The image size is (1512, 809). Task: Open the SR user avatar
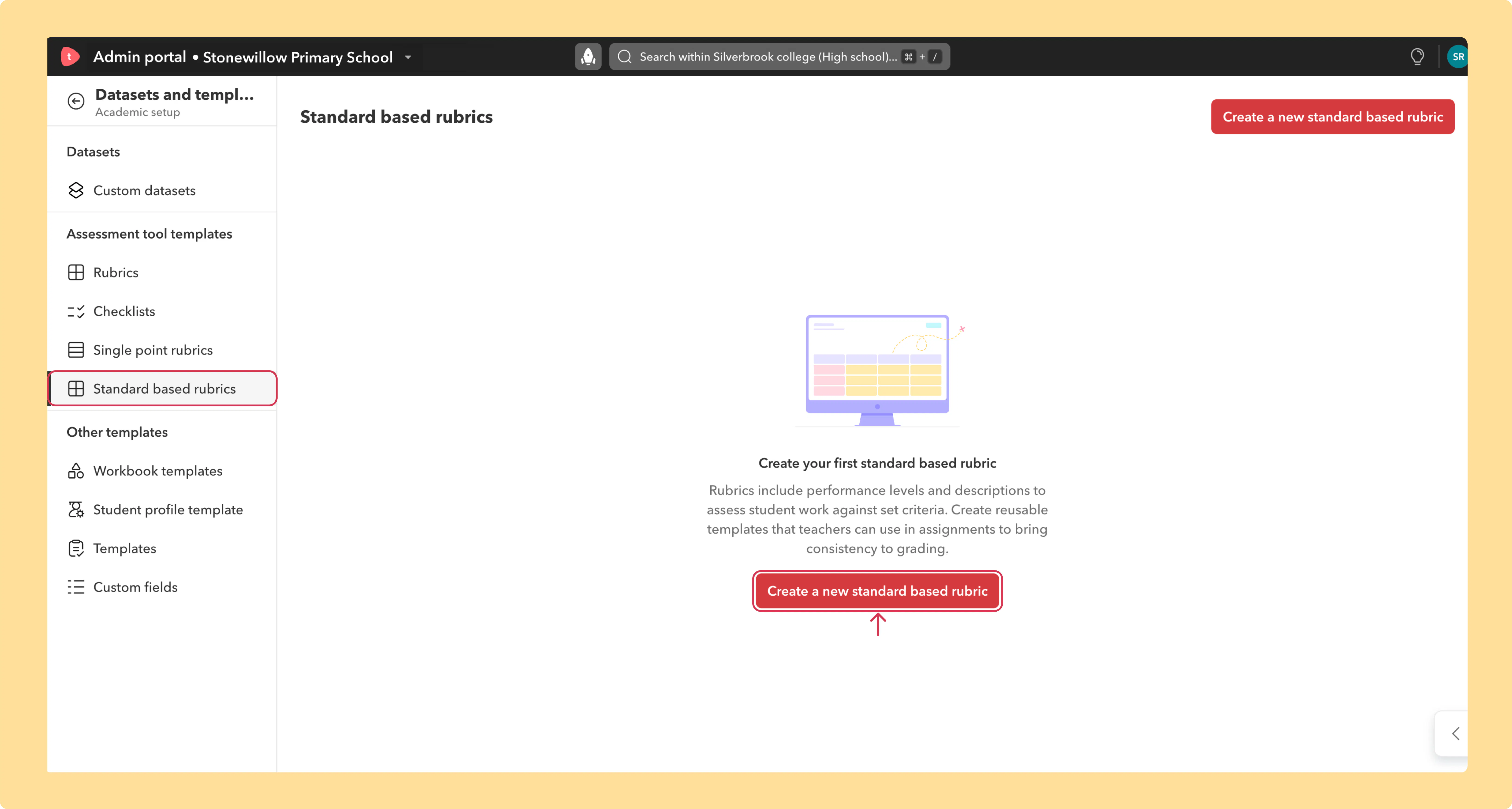[x=1457, y=57]
